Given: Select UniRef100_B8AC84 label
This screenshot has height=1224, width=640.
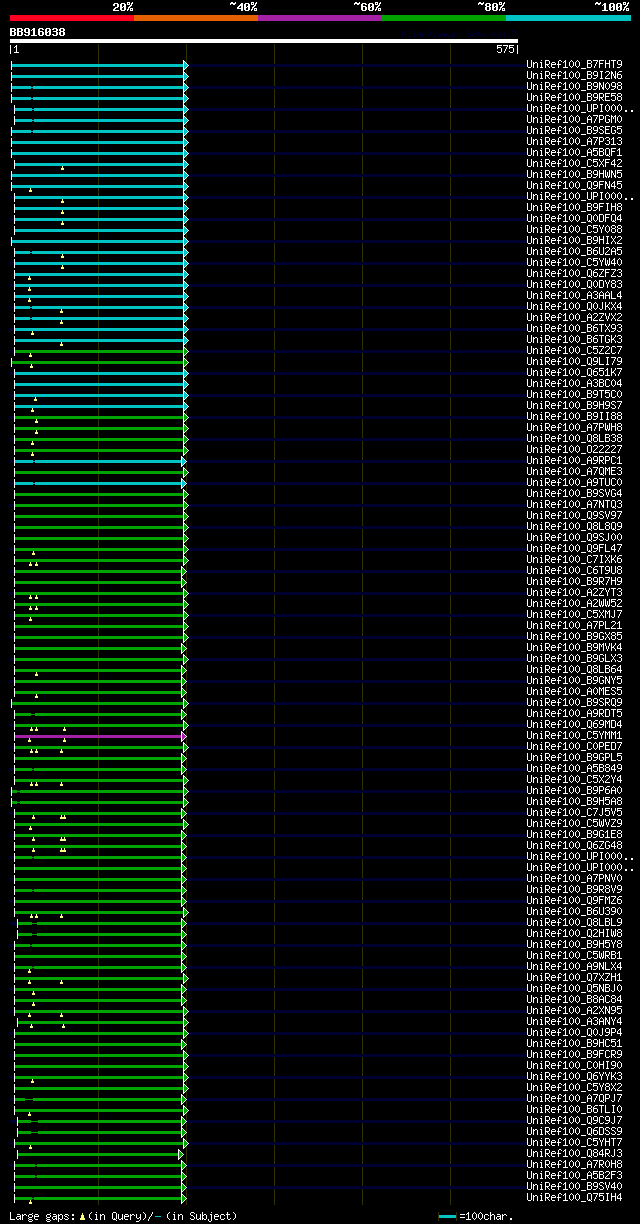Looking at the screenshot, I should coord(574,1000).
